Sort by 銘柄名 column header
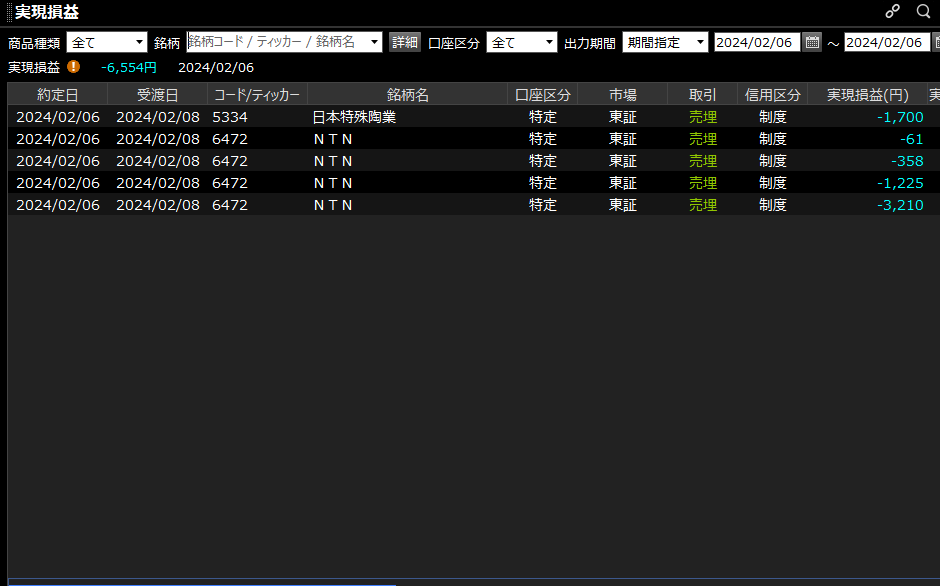940x586 pixels. pyautogui.click(x=408, y=95)
